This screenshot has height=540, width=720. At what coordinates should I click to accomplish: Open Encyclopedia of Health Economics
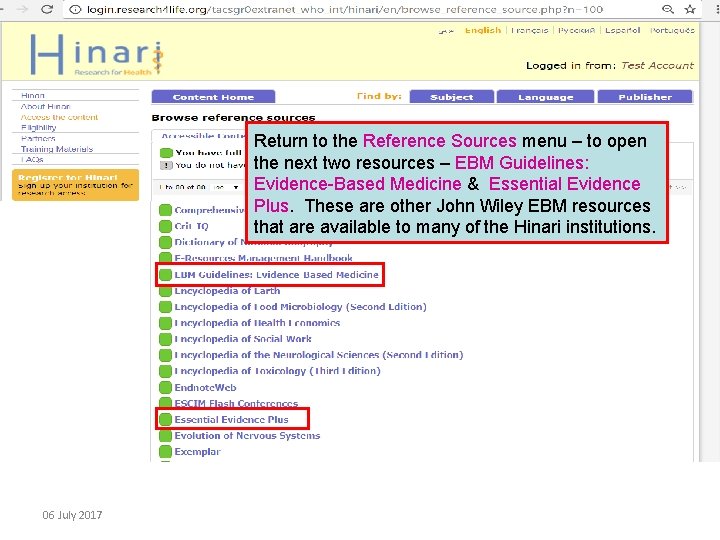[x=257, y=323]
